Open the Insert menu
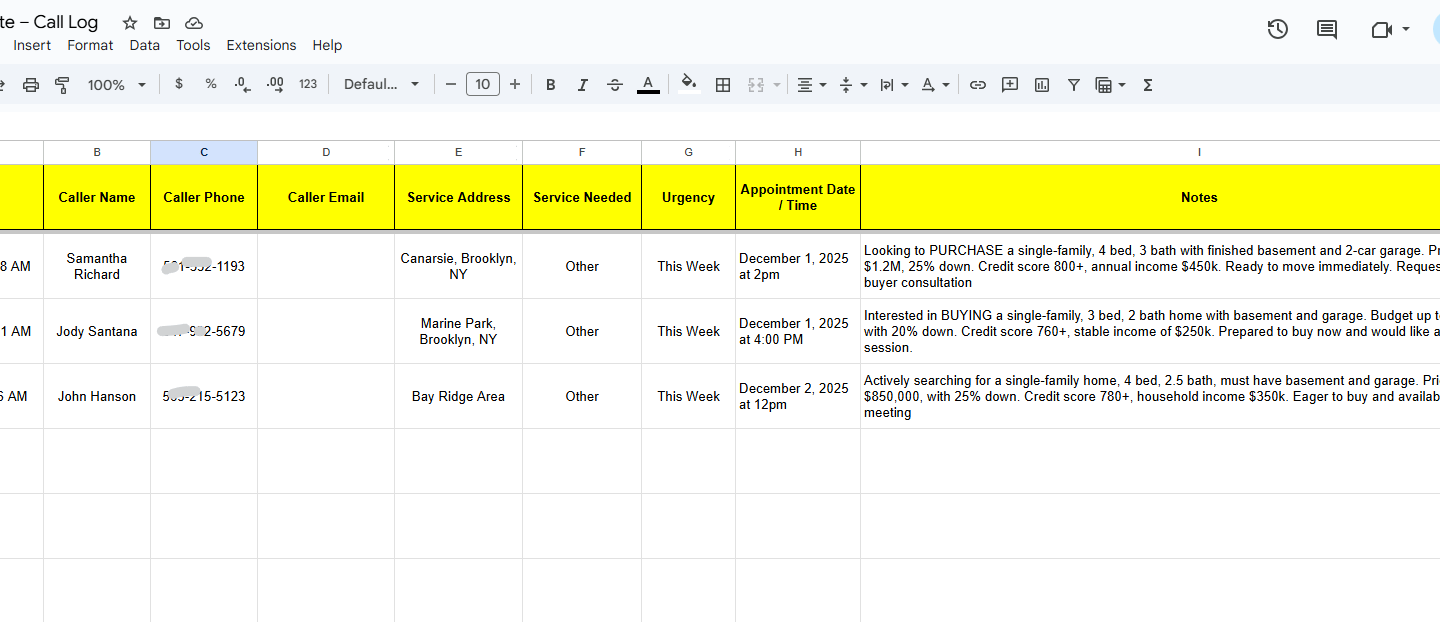The height and width of the screenshot is (622, 1440). (x=32, y=45)
